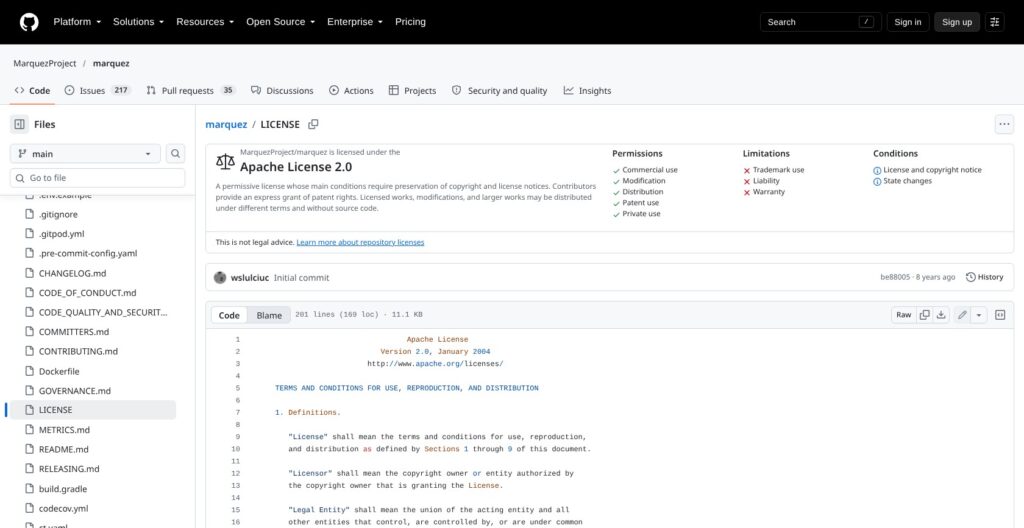Select LICENSE in file tree
The height and width of the screenshot is (528, 1024).
point(91,410)
